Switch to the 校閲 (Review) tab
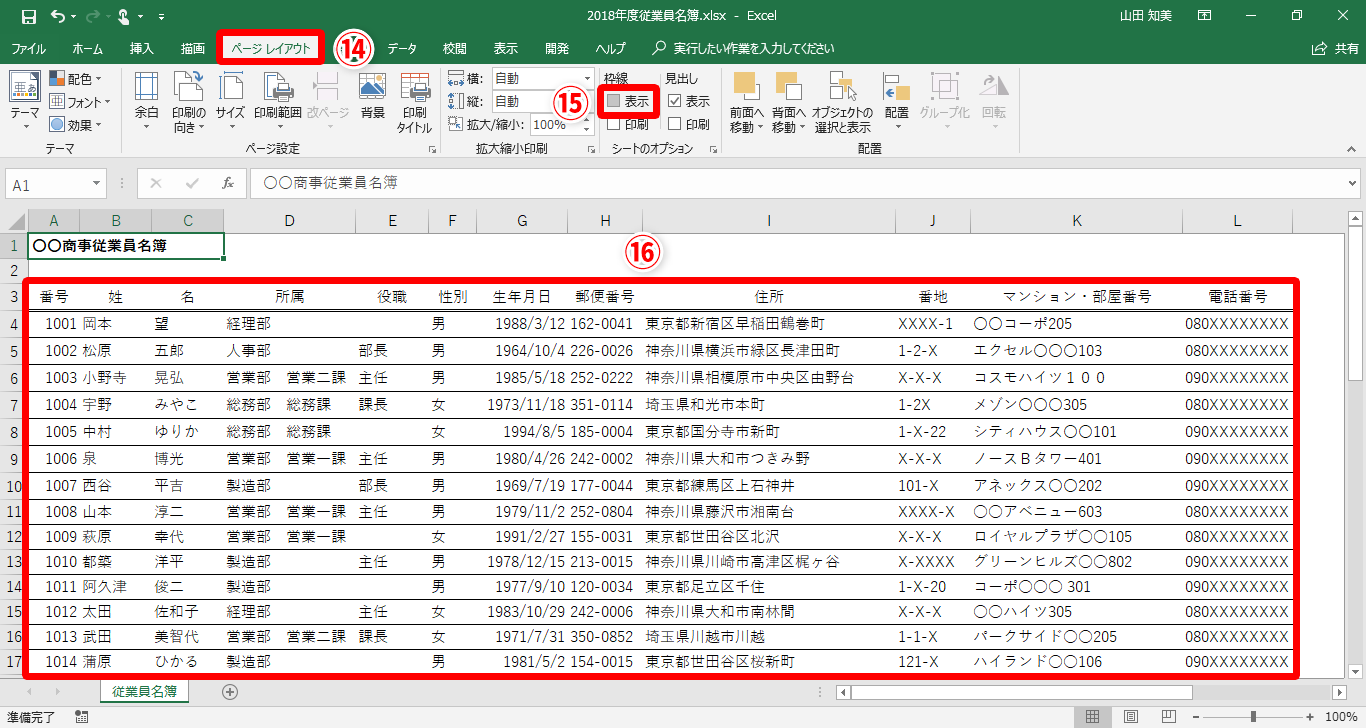Image resolution: width=1366 pixels, height=728 pixels. tap(455, 48)
